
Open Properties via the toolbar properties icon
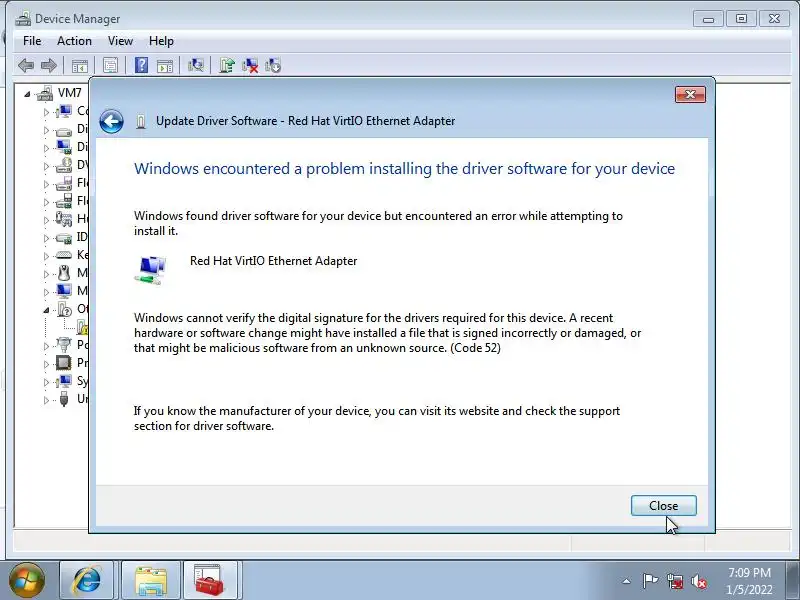[x=110, y=65]
